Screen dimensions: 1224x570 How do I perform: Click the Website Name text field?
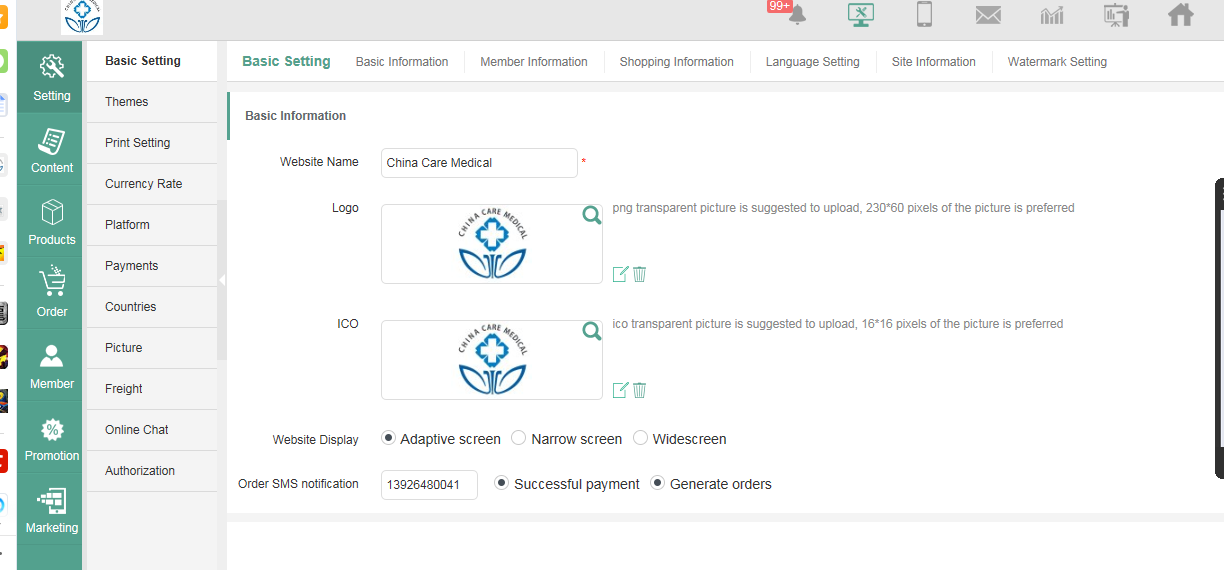tap(479, 163)
